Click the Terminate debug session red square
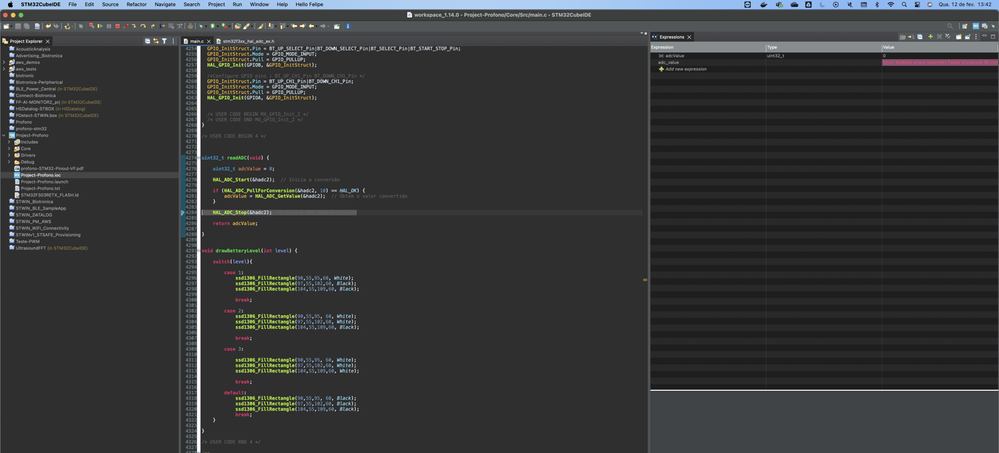Viewport: 999px width, 453px height. point(117,26)
